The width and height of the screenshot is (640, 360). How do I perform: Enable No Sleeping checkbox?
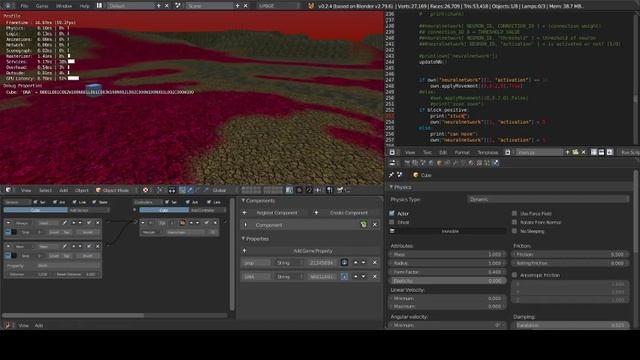click(514, 231)
